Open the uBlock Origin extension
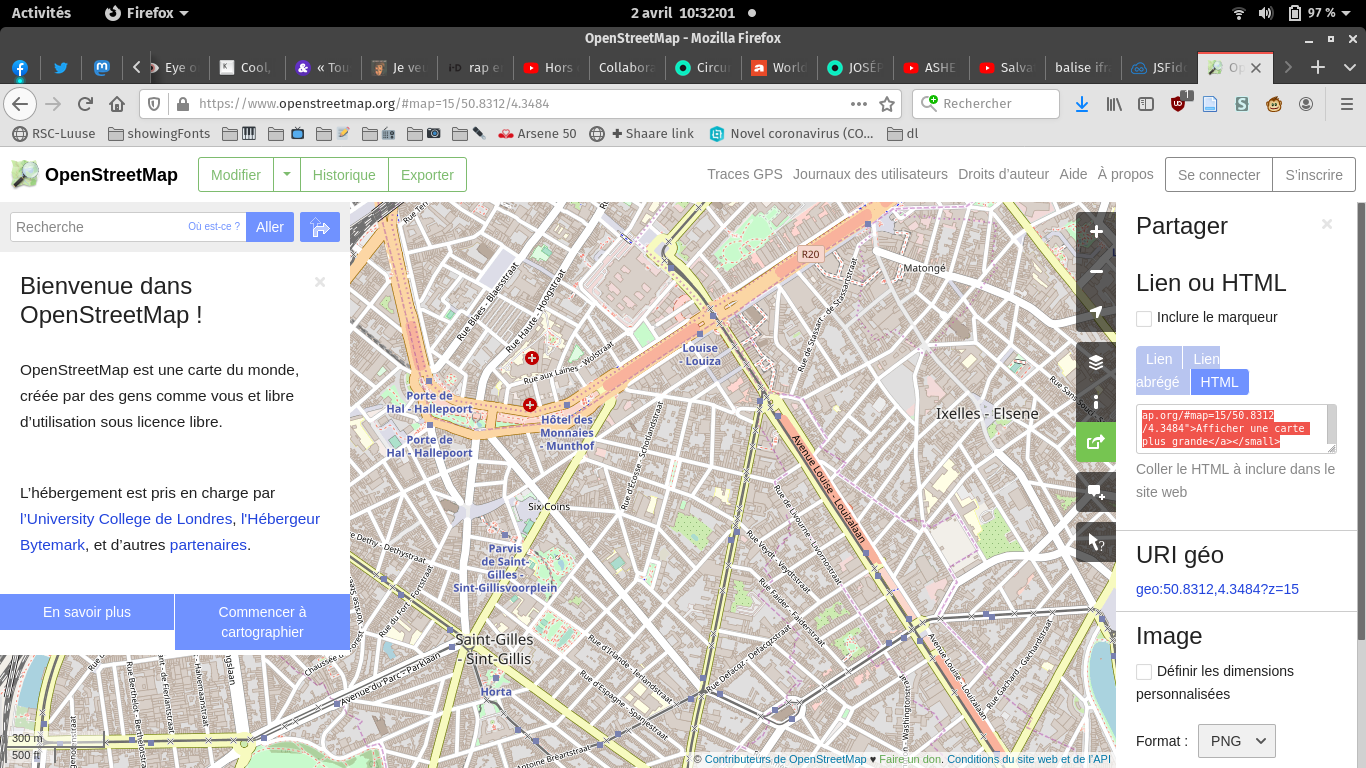 [1178, 104]
